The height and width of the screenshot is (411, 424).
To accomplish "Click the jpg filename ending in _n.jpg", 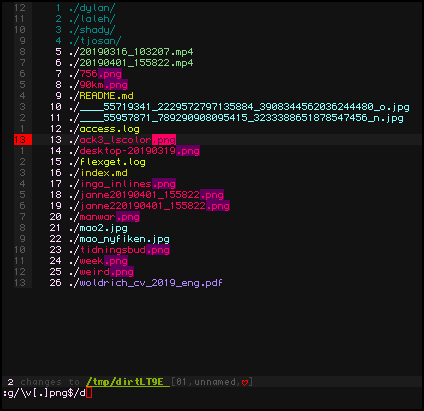I will tap(236, 118).
